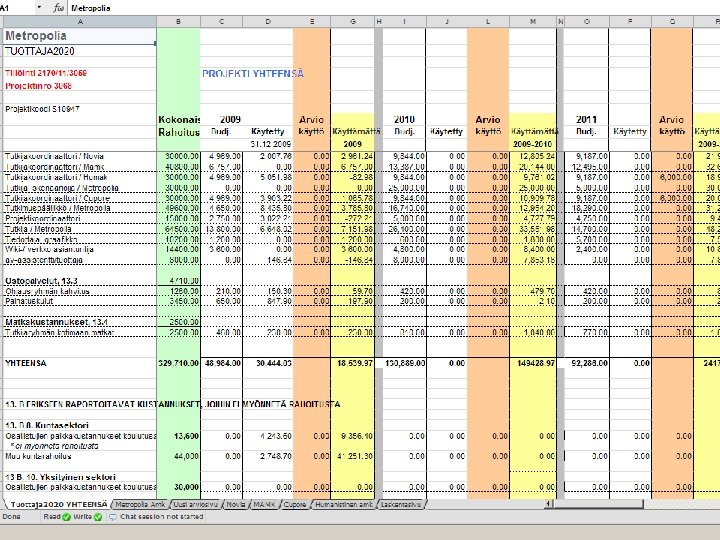
Task: Select the Tuottaja2020 YHTEENSÄ sheet tab
Action: point(58,504)
